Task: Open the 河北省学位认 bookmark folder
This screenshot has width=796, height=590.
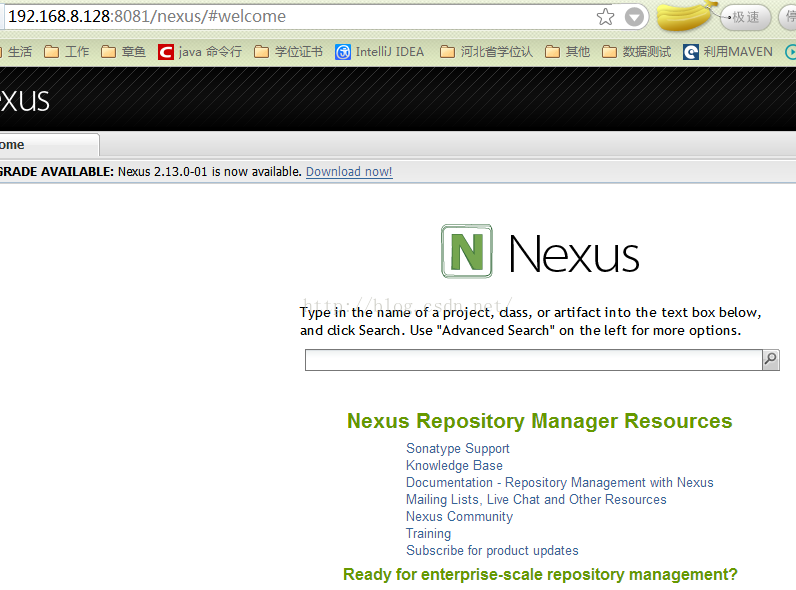Action: [x=486, y=52]
